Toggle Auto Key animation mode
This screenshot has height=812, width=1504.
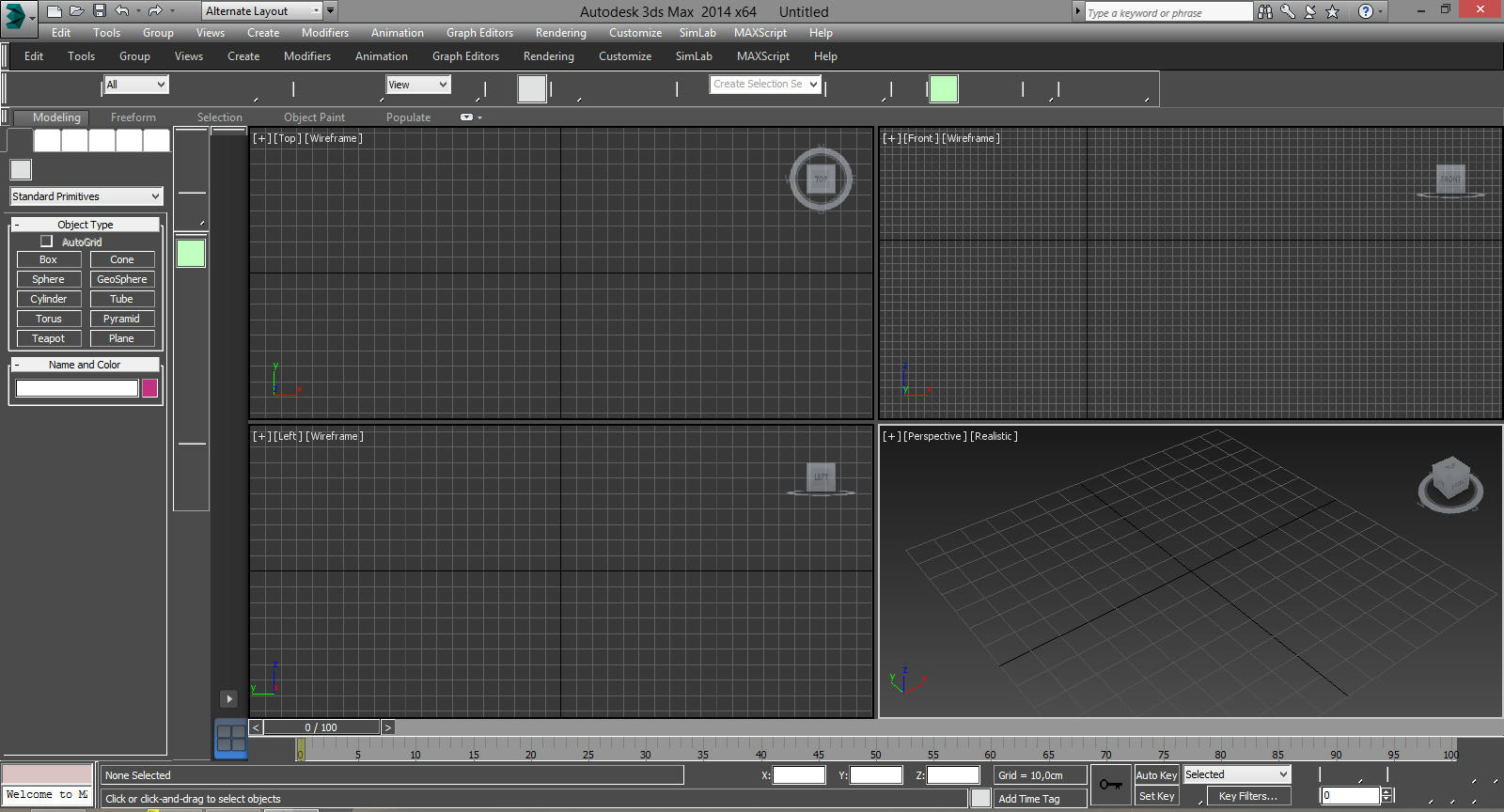click(x=1156, y=775)
